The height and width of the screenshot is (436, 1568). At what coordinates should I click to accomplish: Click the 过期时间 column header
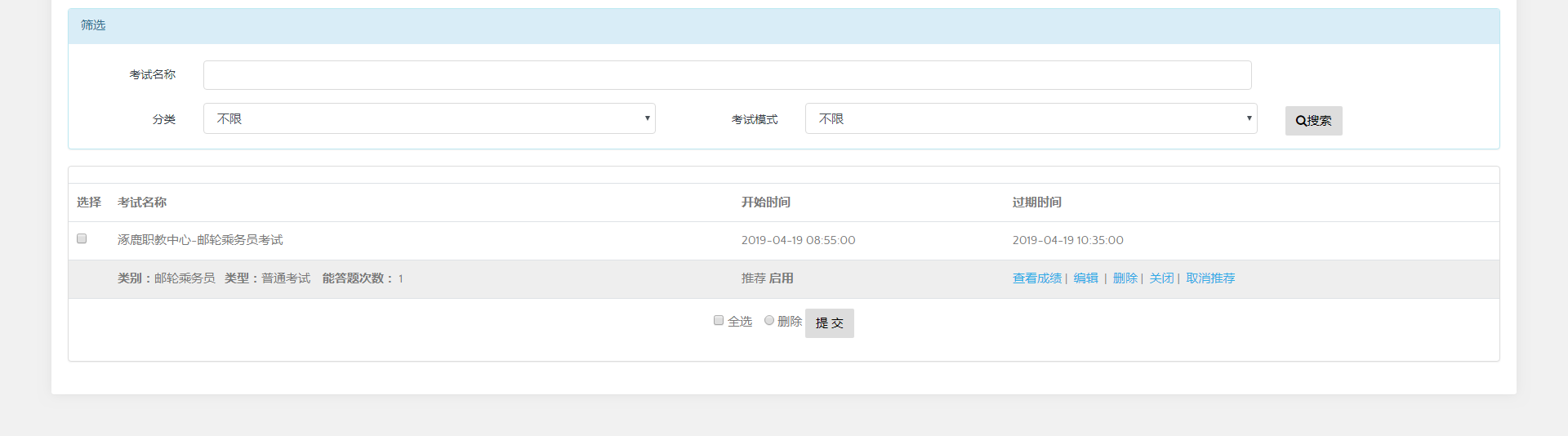coord(1036,202)
